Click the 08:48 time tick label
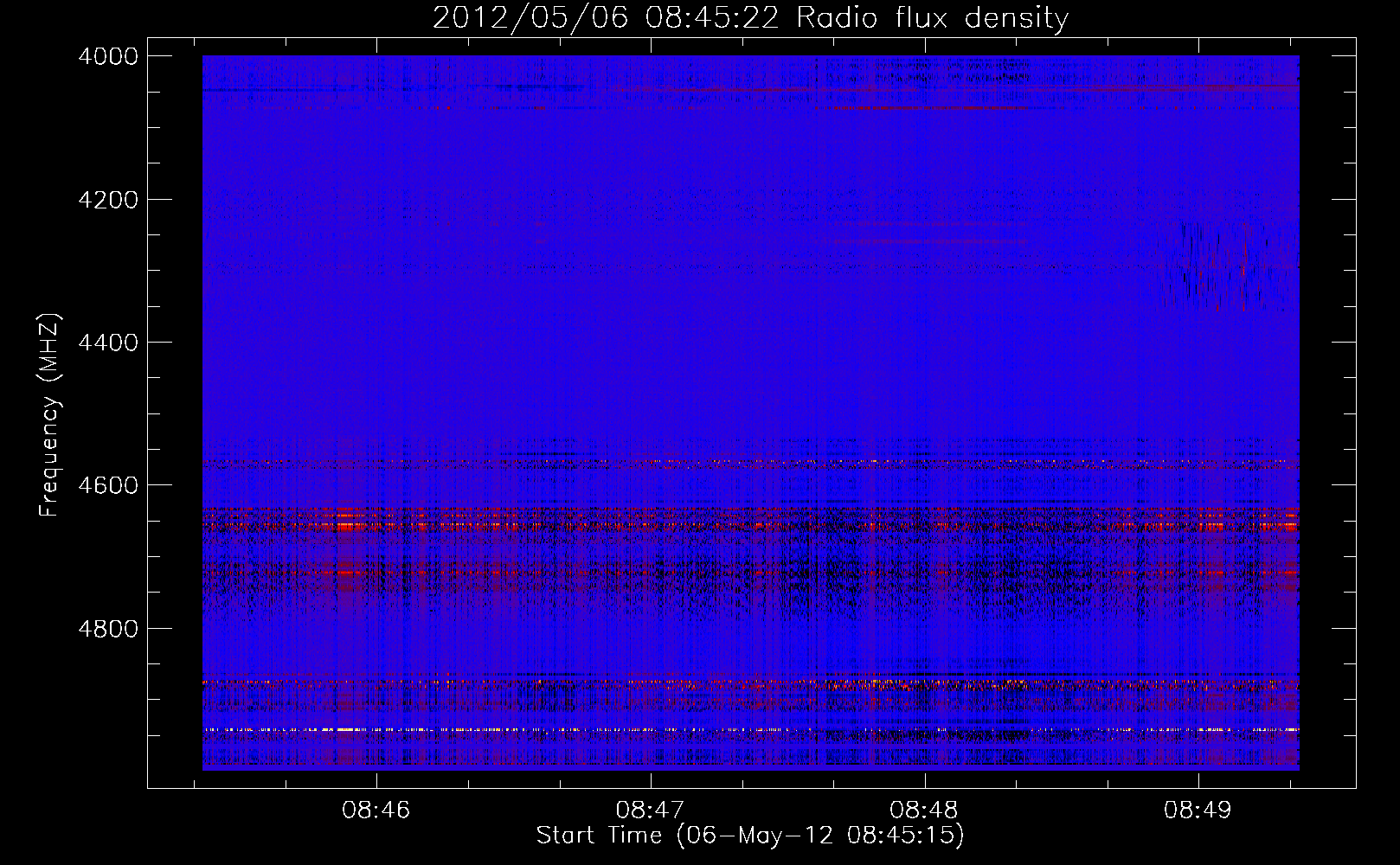Viewport: 1400px width, 865px height. pos(924,811)
